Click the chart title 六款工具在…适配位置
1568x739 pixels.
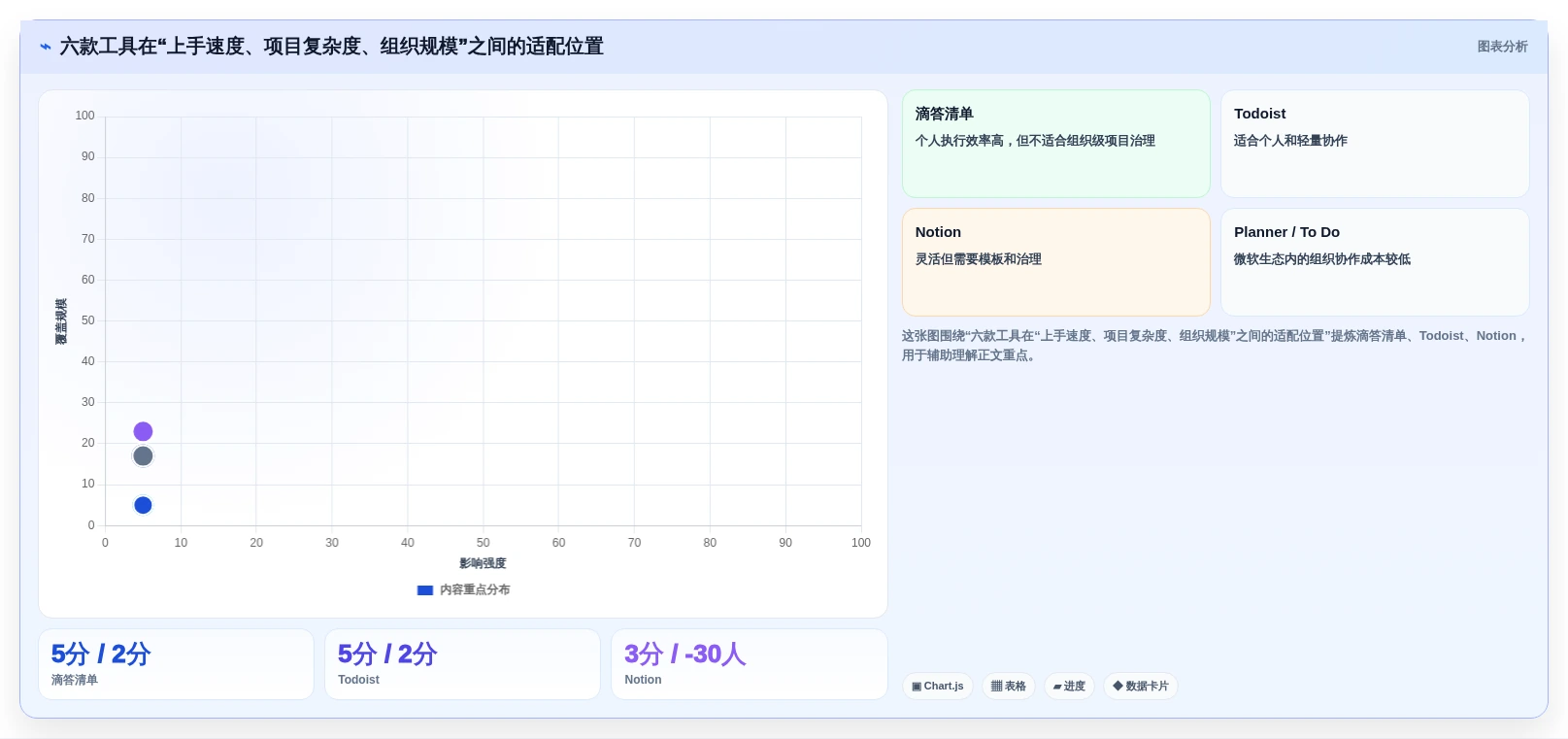click(332, 47)
